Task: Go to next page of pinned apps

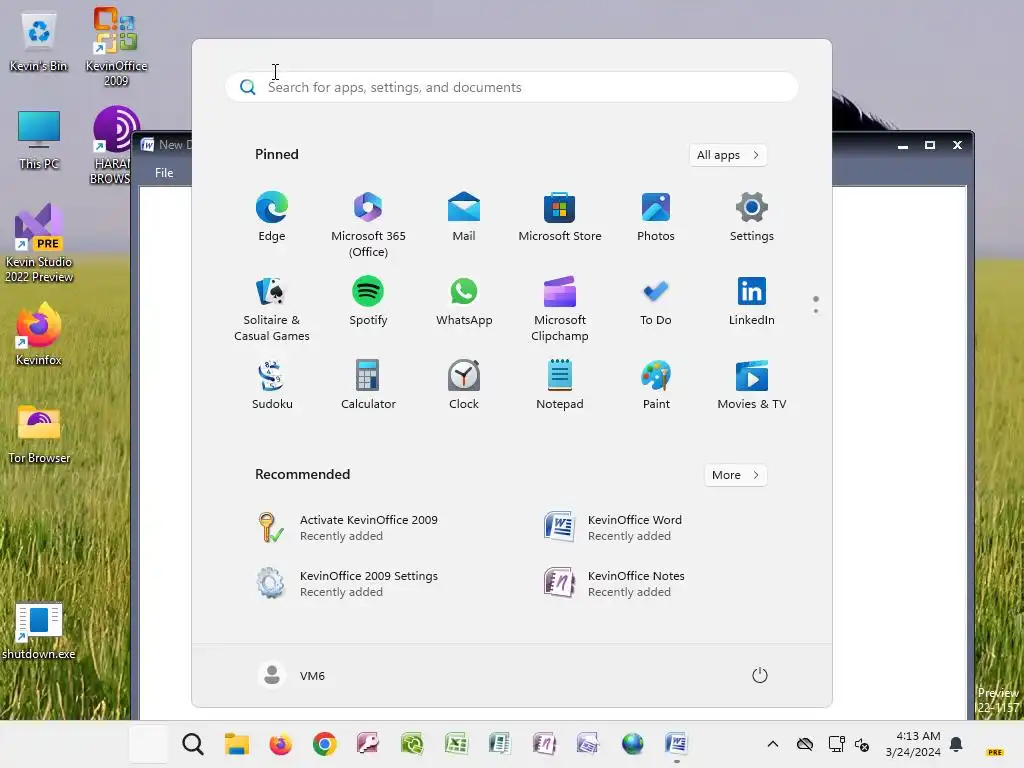Action: coord(816,311)
